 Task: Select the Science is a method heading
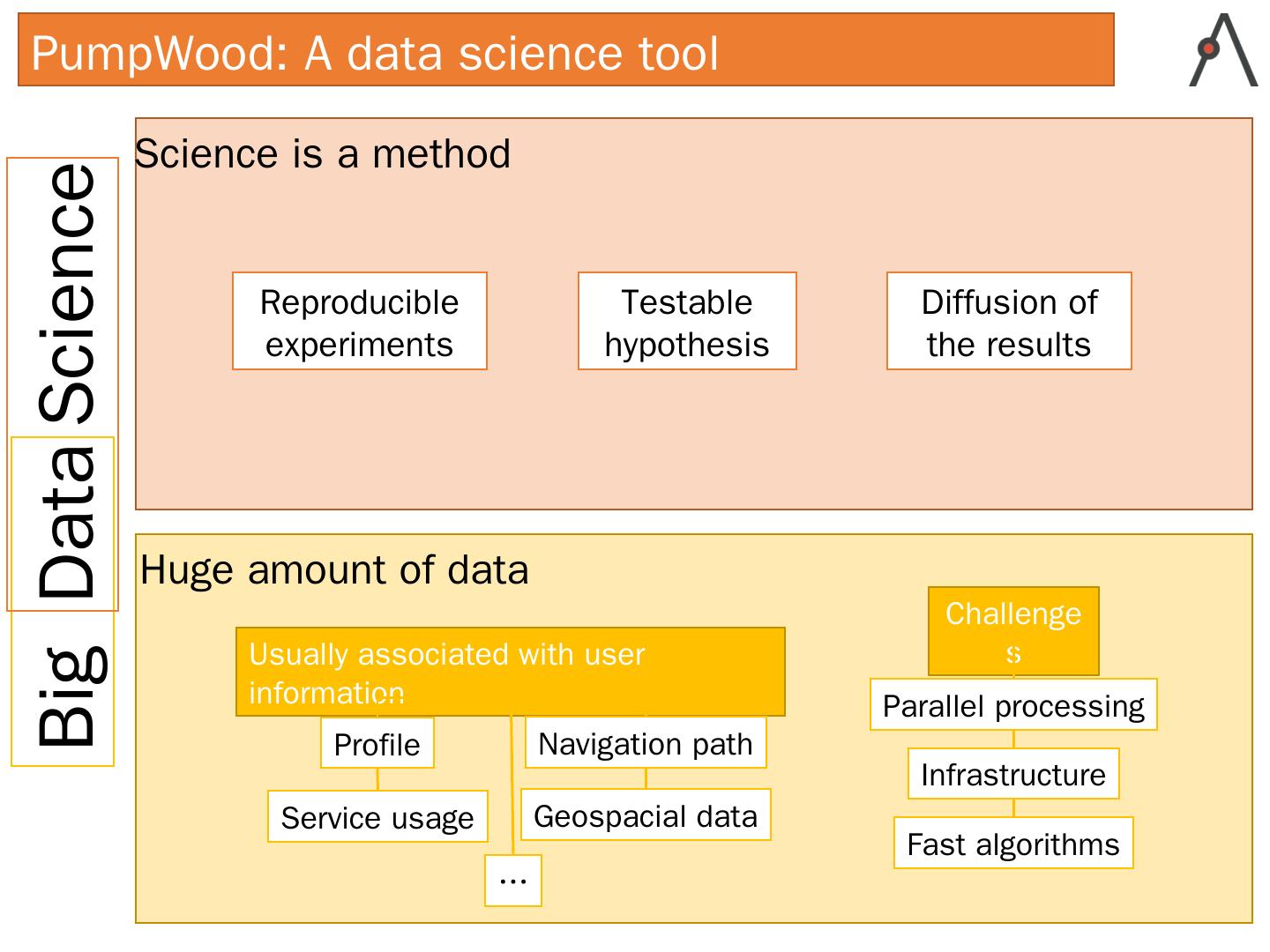coord(323,154)
